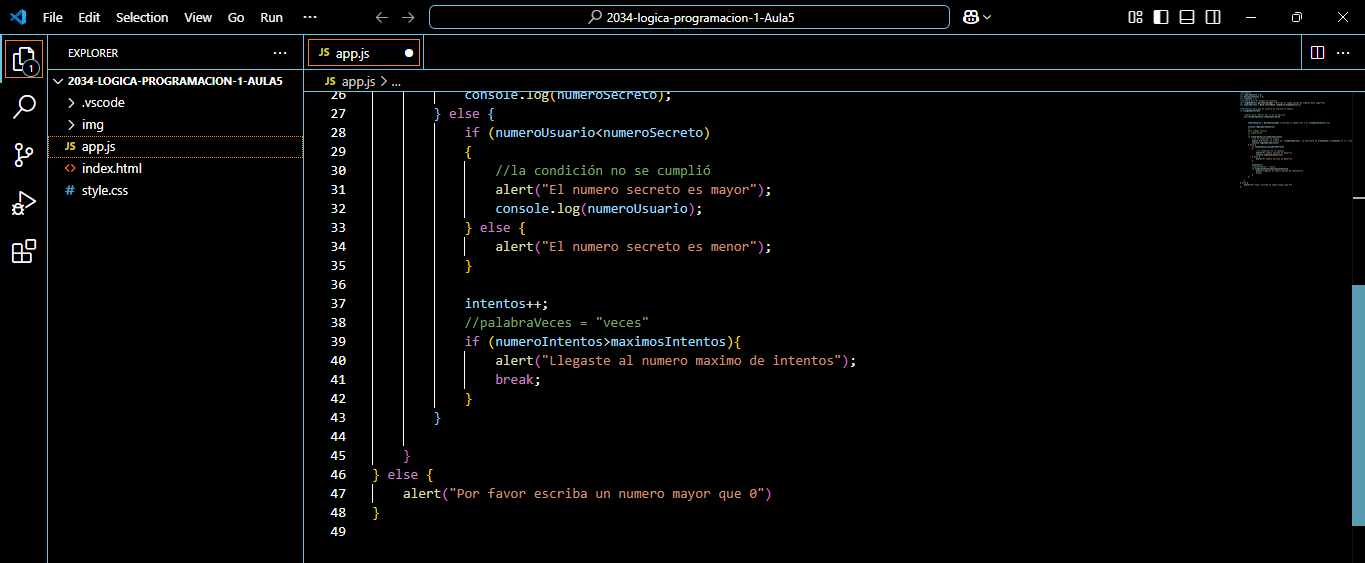1365x563 pixels.
Task: Open the Edit menu
Action: [x=89, y=17]
